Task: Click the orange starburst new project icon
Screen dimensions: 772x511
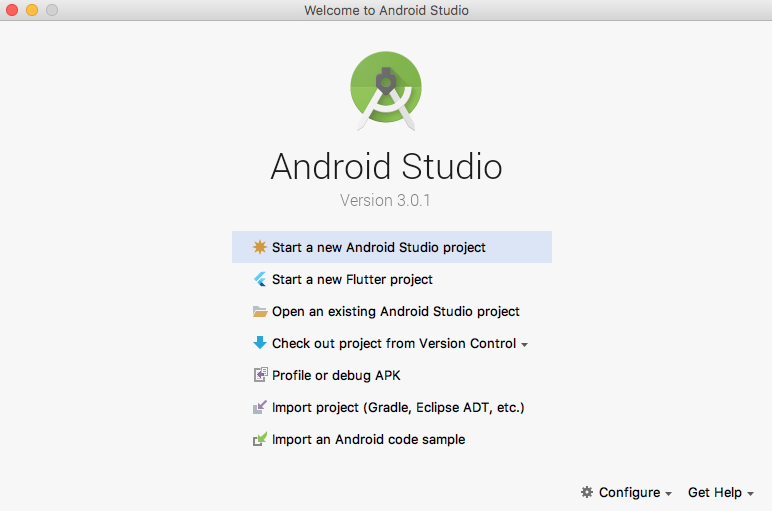Action: 259,247
